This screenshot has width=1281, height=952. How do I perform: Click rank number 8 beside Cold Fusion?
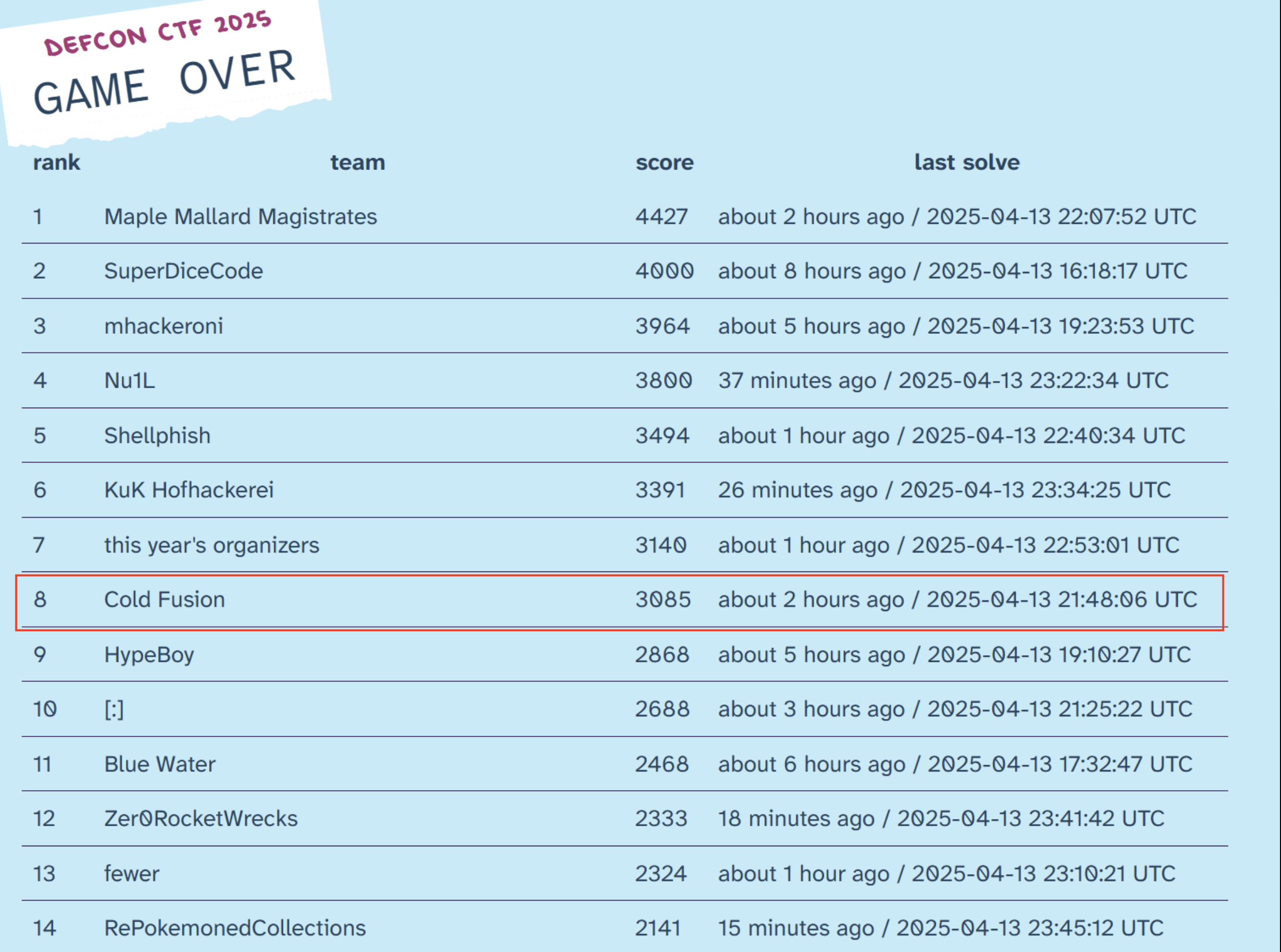[39, 599]
